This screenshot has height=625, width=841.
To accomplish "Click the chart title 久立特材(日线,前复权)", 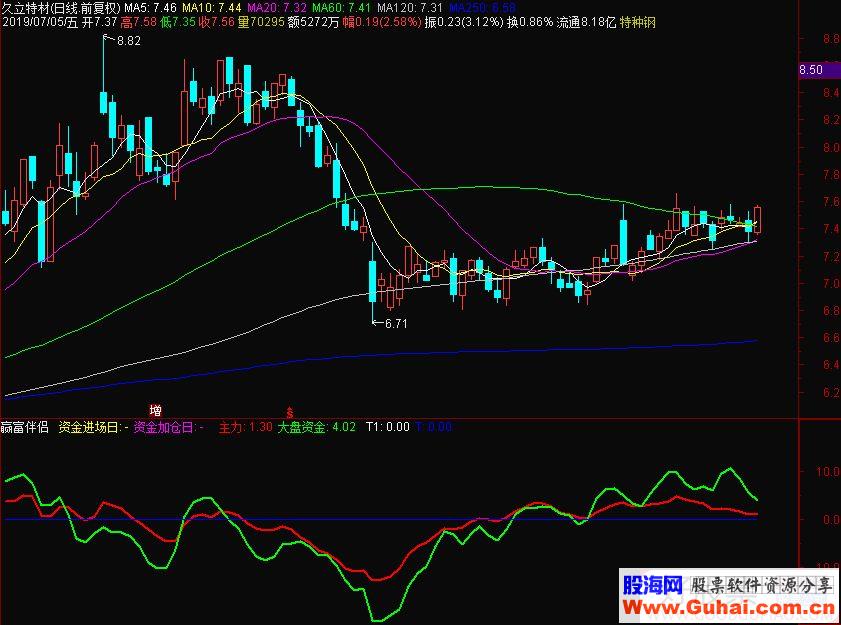I will click(x=61, y=8).
